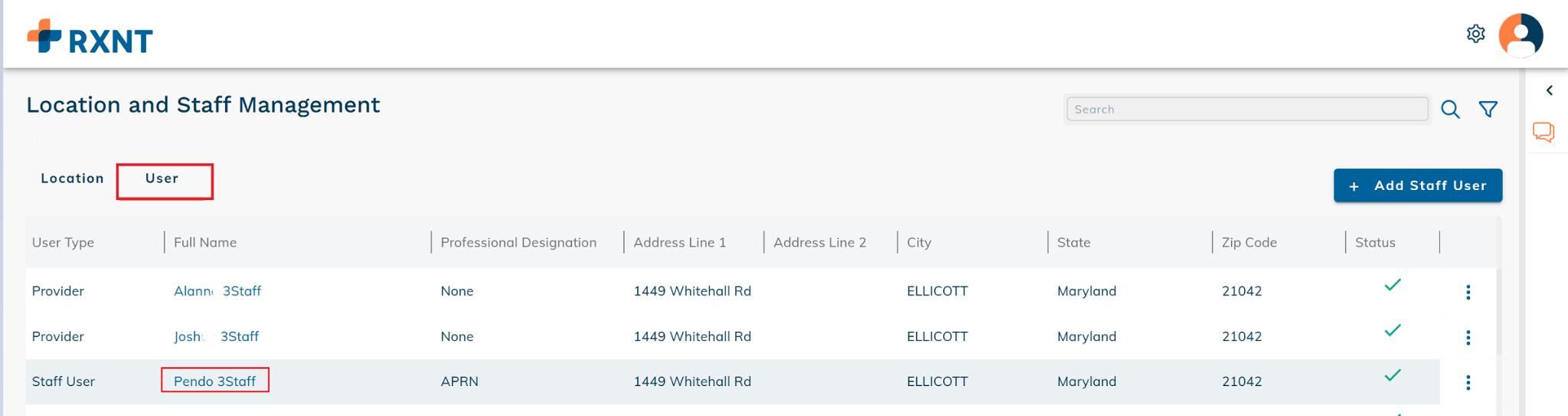Image resolution: width=1568 pixels, height=416 pixels.
Task: Open the chat bubble icon
Action: [1543, 132]
